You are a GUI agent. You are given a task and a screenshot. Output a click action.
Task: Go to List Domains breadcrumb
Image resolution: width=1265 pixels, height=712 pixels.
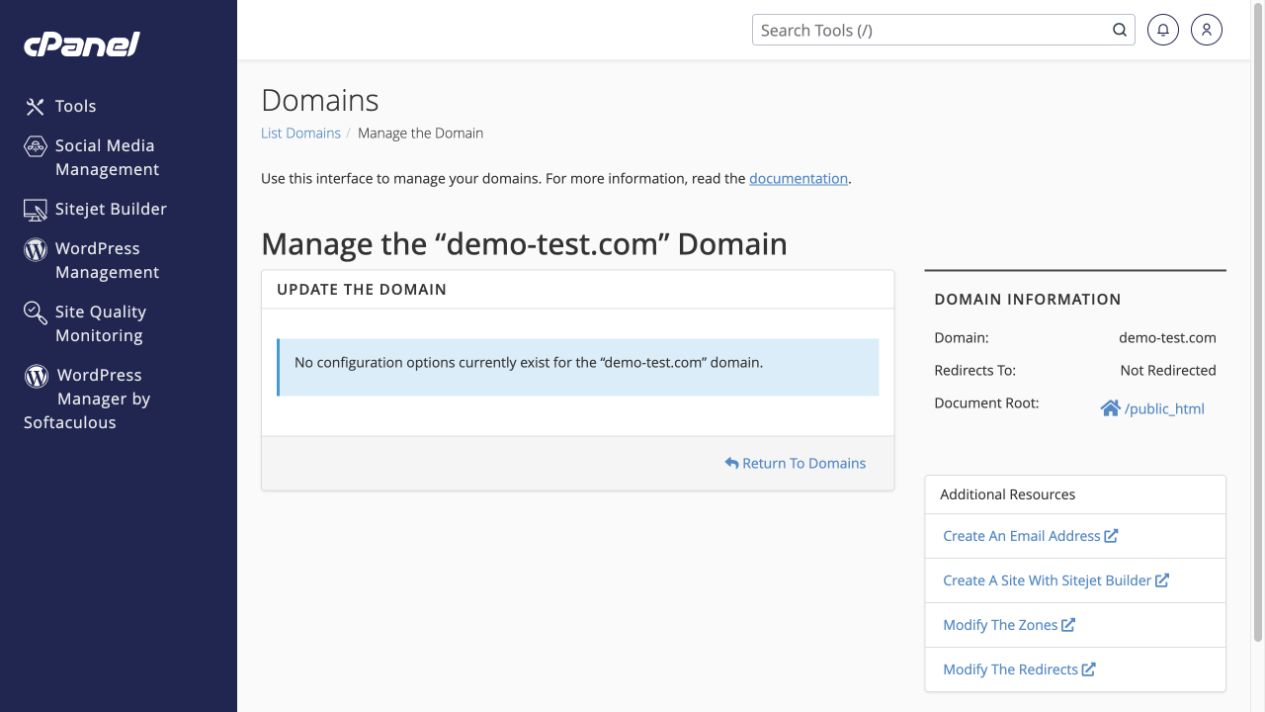click(x=301, y=133)
